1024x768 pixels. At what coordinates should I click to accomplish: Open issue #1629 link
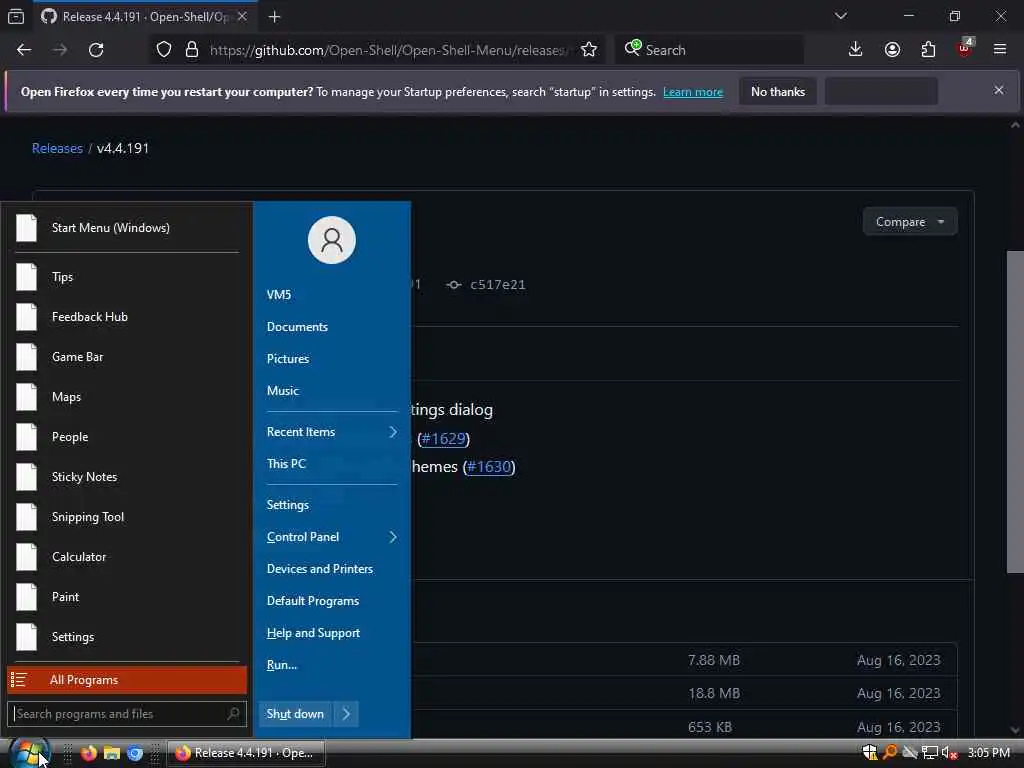(444, 438)
